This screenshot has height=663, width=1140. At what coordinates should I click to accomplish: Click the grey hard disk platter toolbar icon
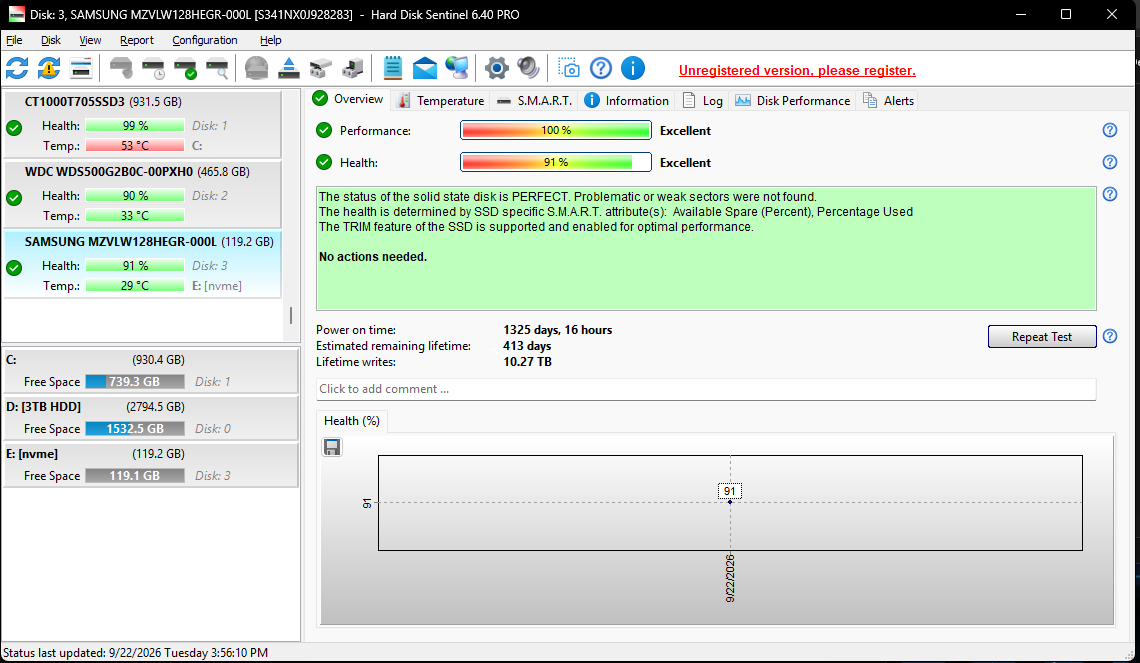(257, 68)
